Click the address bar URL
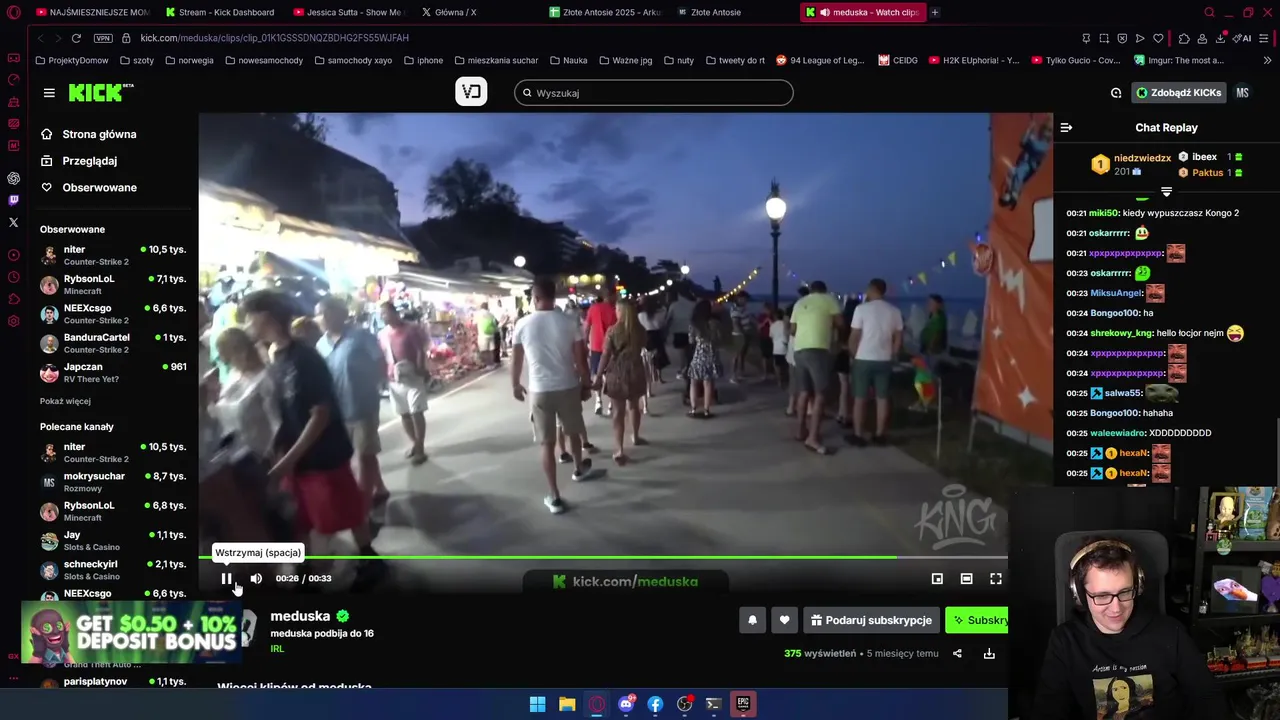 click(x=274, y=38)
